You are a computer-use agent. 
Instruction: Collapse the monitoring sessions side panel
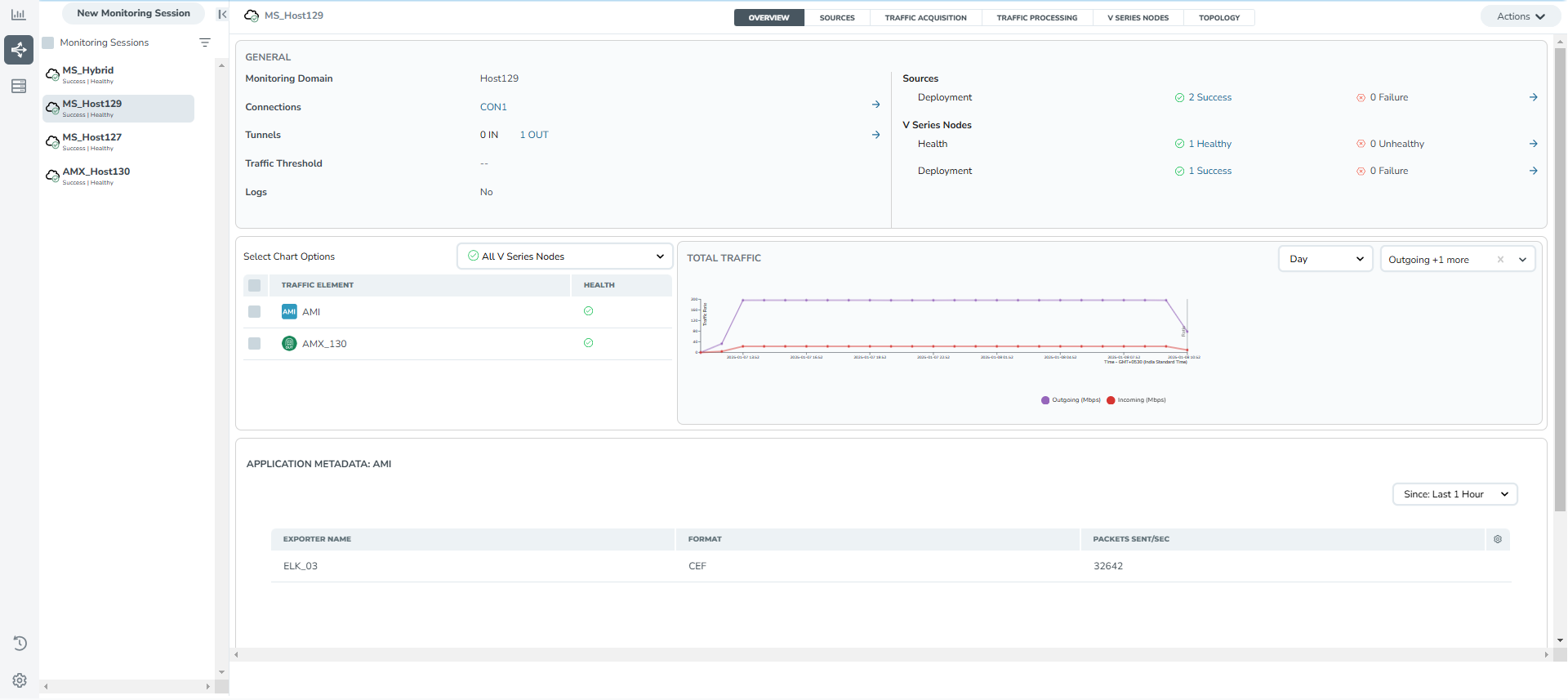point(222,14)
